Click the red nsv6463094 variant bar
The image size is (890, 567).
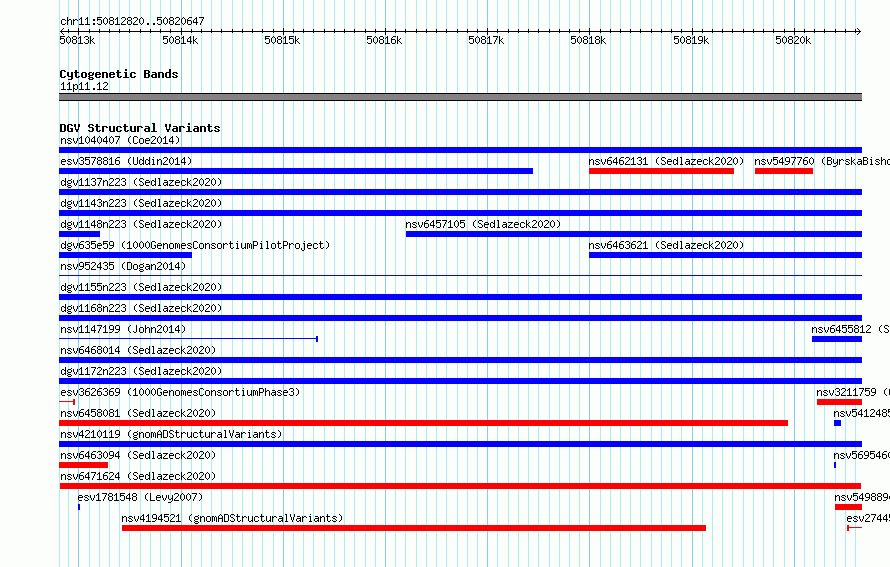pos(83,465)
